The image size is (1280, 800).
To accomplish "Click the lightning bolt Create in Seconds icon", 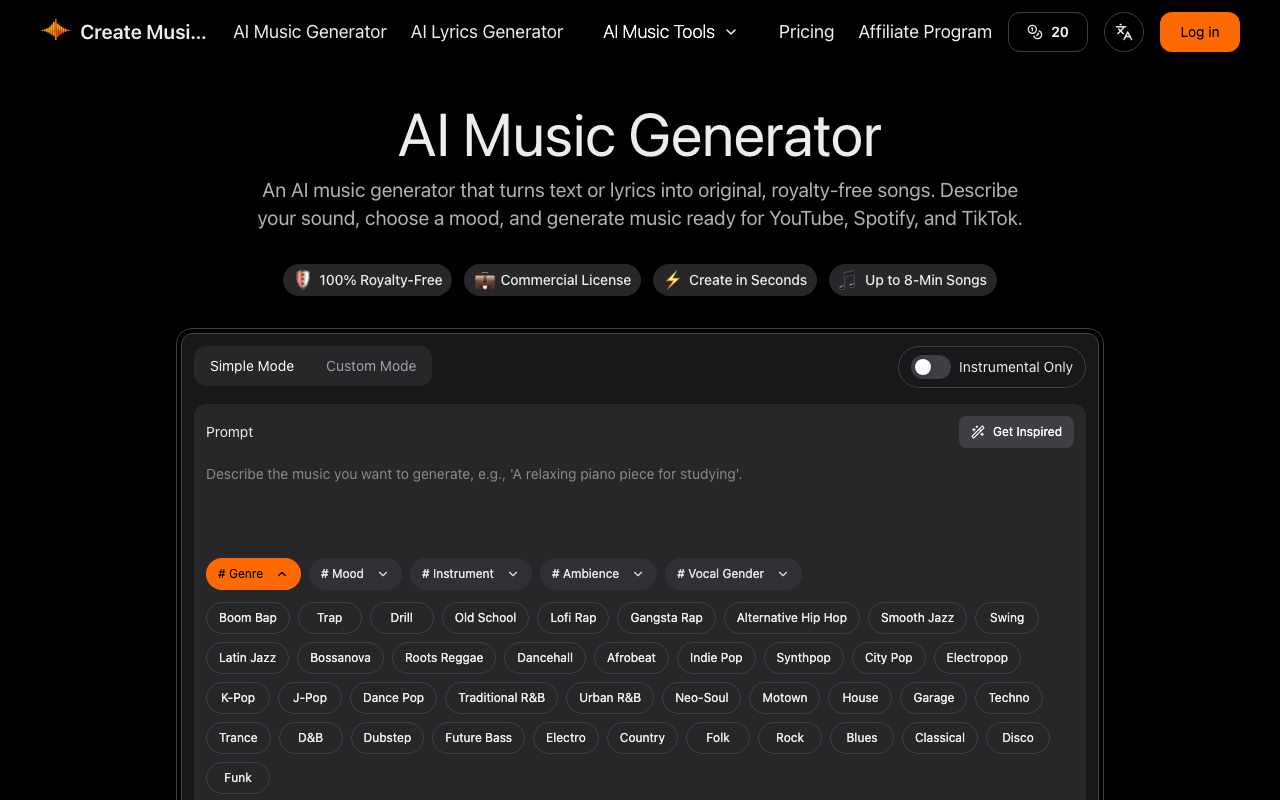I will coord(673,280).
